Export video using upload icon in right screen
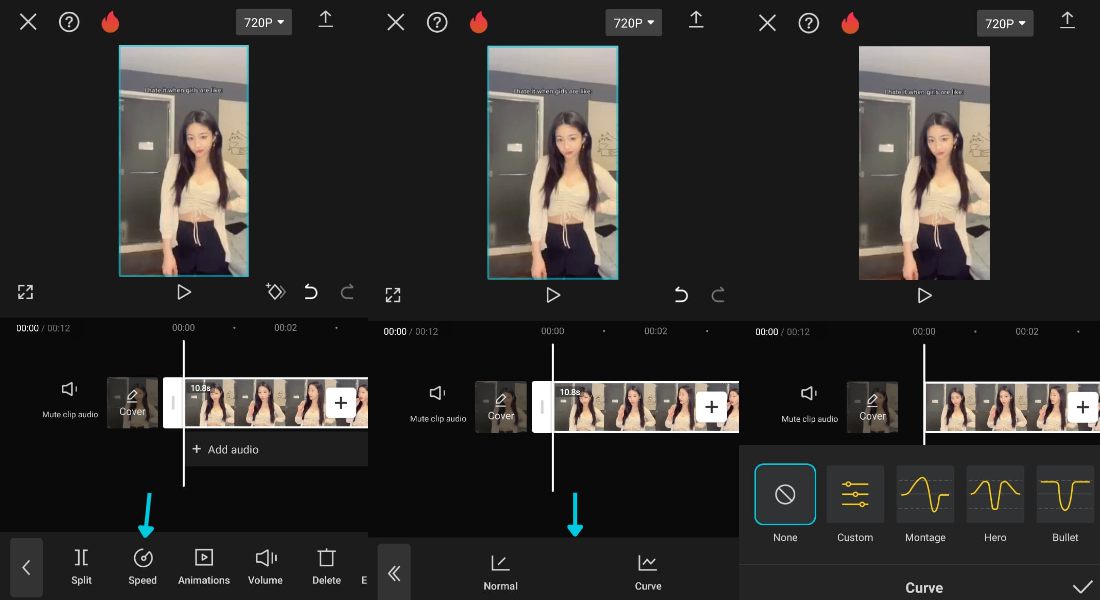The width and height of the screenshot is (1100, 600). (x=1067, y=20)
